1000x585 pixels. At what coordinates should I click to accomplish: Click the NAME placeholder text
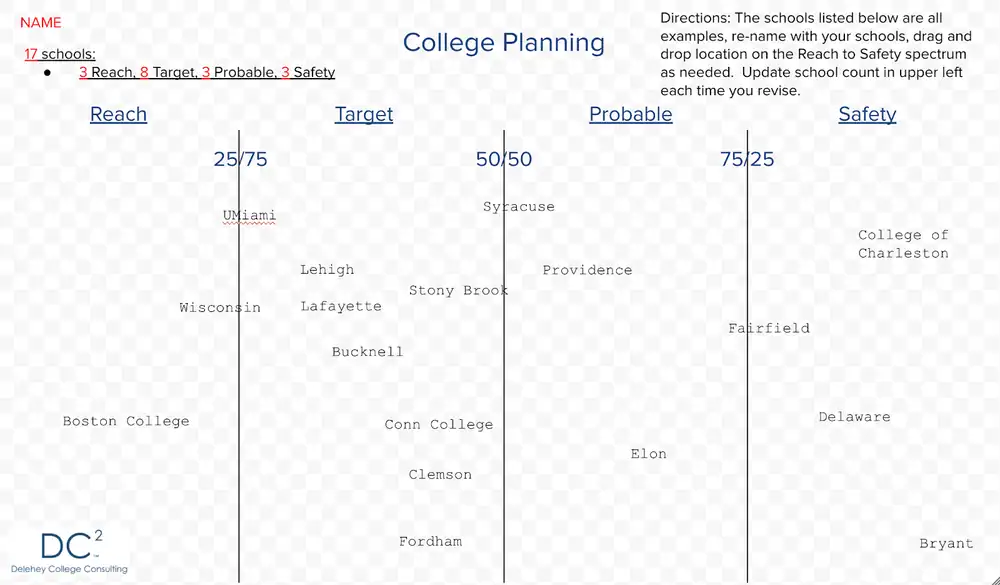(x=41, y=22)
